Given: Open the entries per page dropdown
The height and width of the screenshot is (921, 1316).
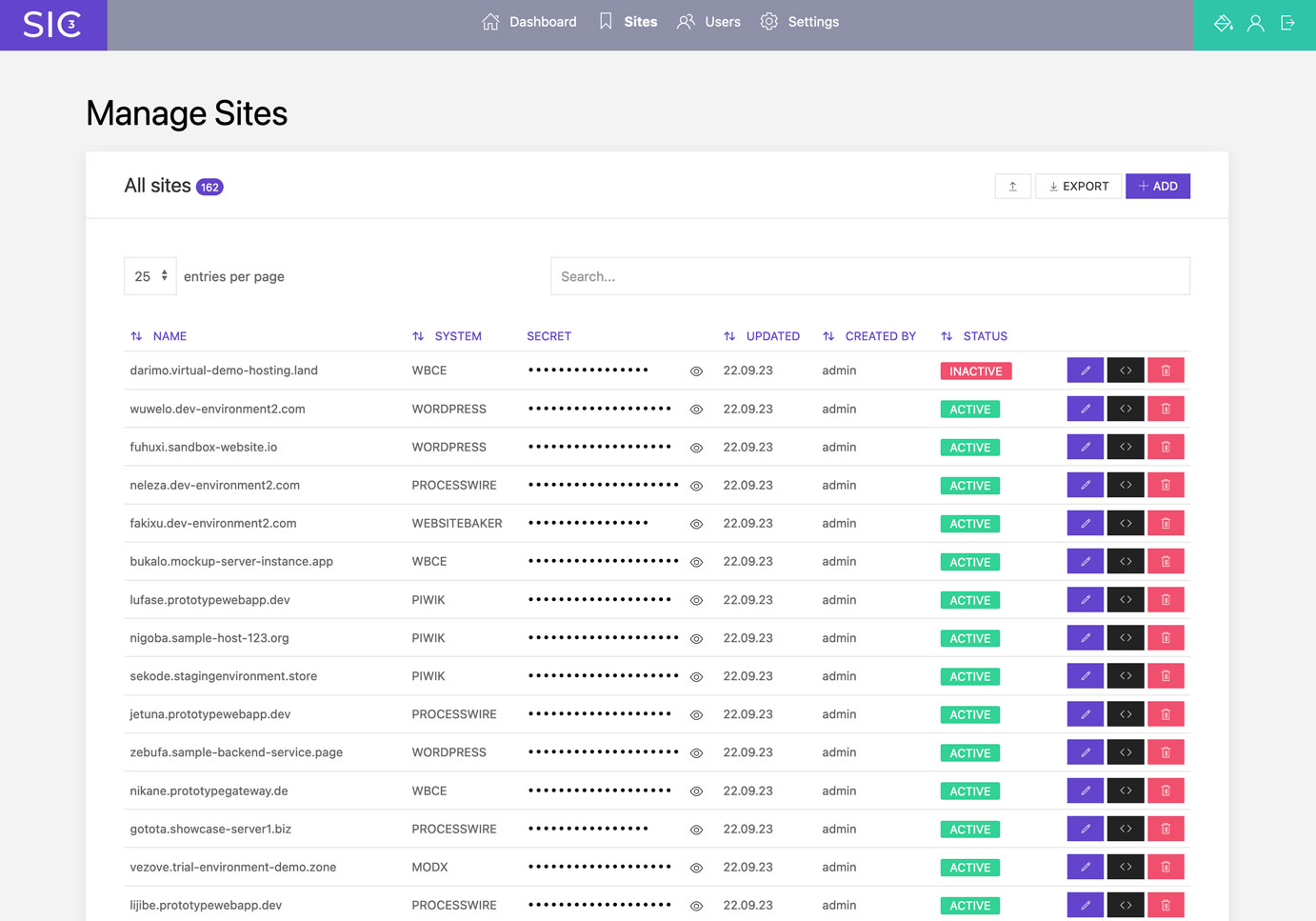Looking at the screenshot, I should coord(150,276).
